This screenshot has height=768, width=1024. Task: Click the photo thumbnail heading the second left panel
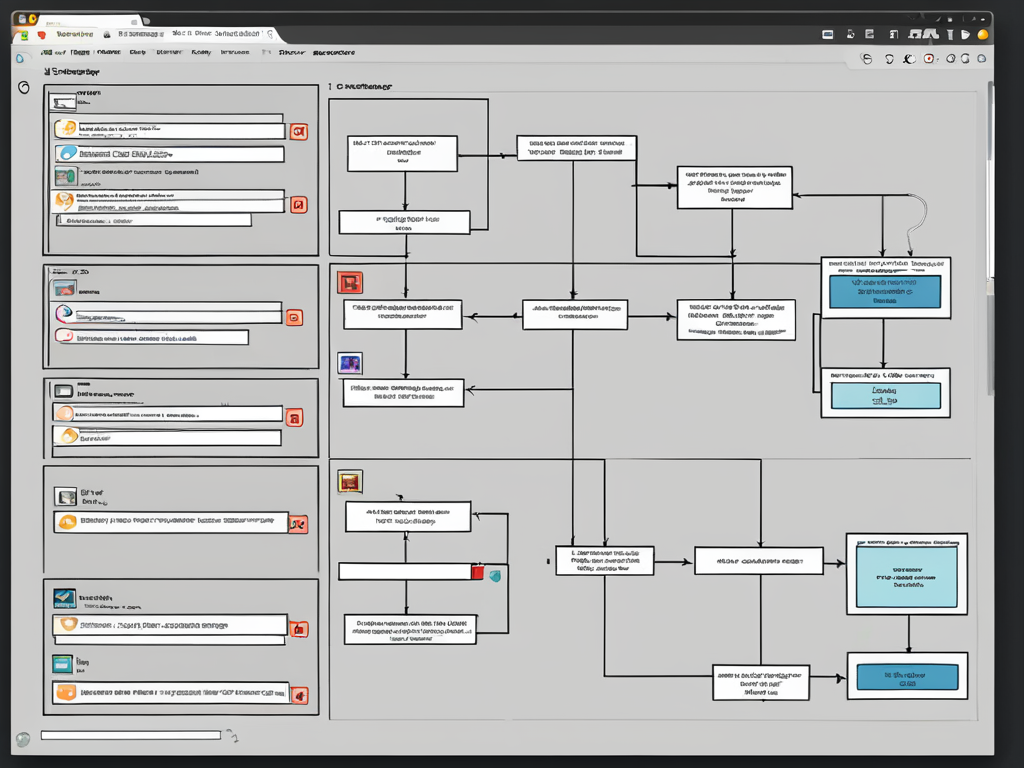pyautogui.click(x=65, y=288)
